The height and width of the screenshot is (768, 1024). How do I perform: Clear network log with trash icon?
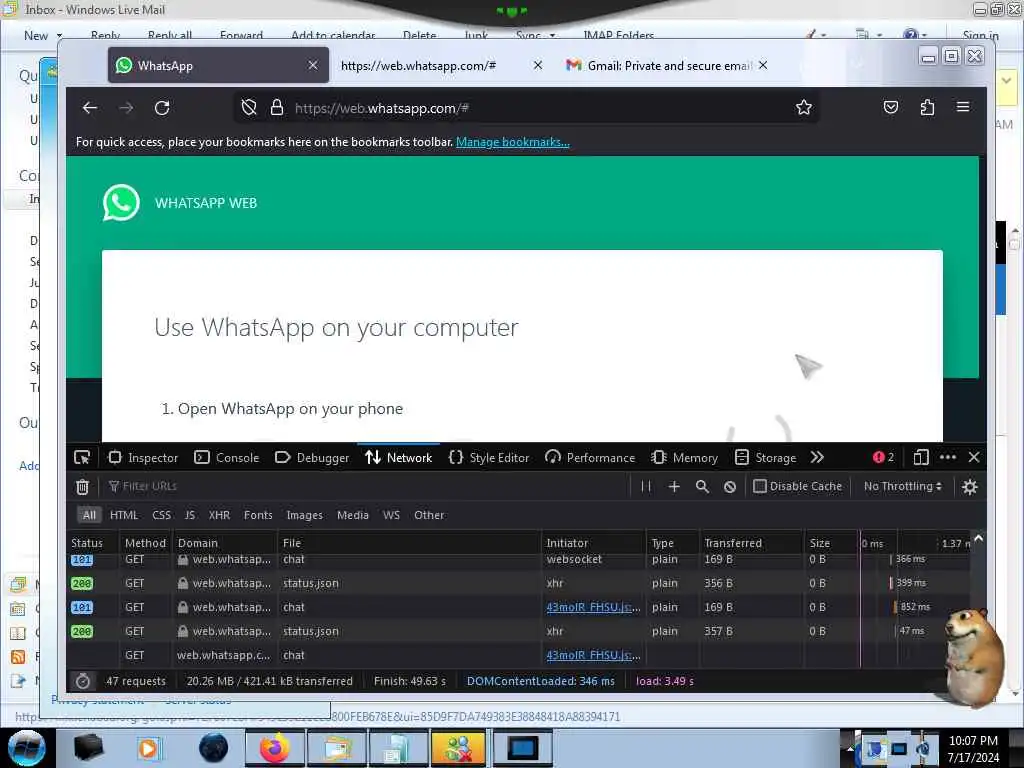tap(82, 487)
